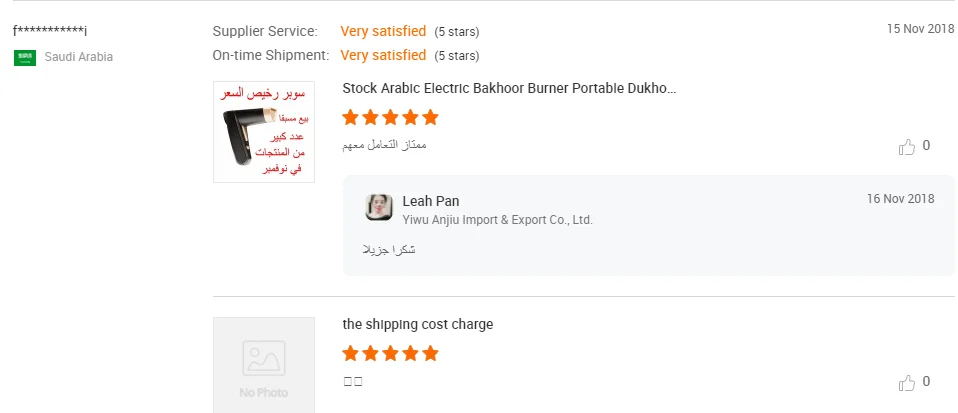This screenshot has width=958, height=413.
Task: Click Supplier Service "Very satisfied" rating text
Action: tap(383, 31)
